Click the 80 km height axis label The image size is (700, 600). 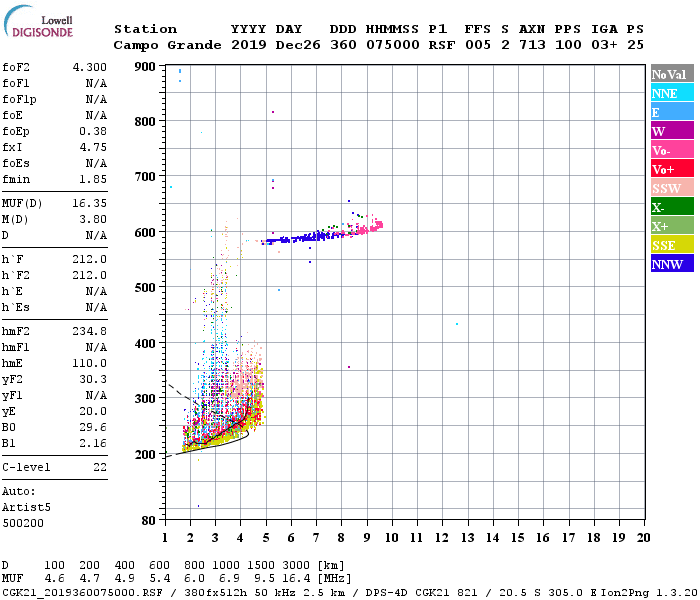click(149, 521)
